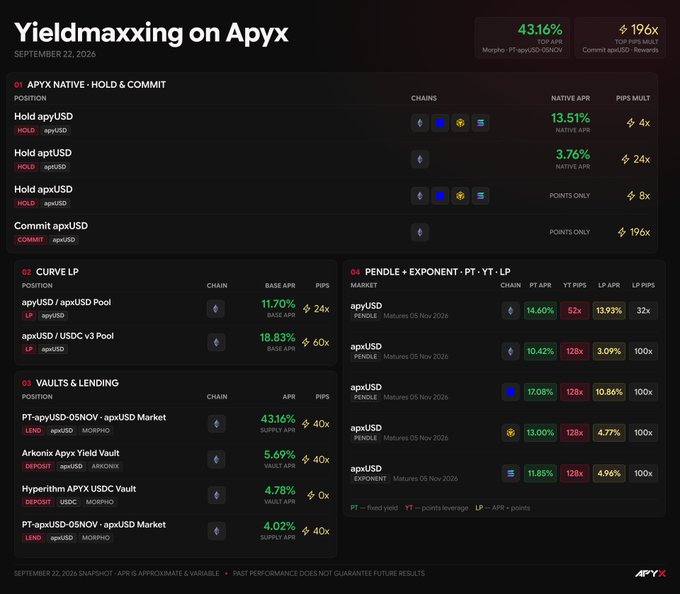Click the chain icon for Arkonix Apyx Yield Vault
Viewport: 680px width, 594px height.
coord(216,460)
